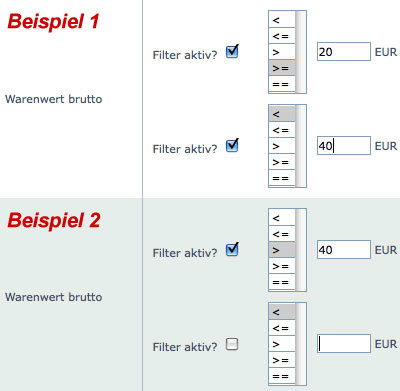Image resolution: width=400 pixels, height=391 pixels.
Task: Enable the unchecked Filter aktiv checkbox
Action: pos(232,344)
